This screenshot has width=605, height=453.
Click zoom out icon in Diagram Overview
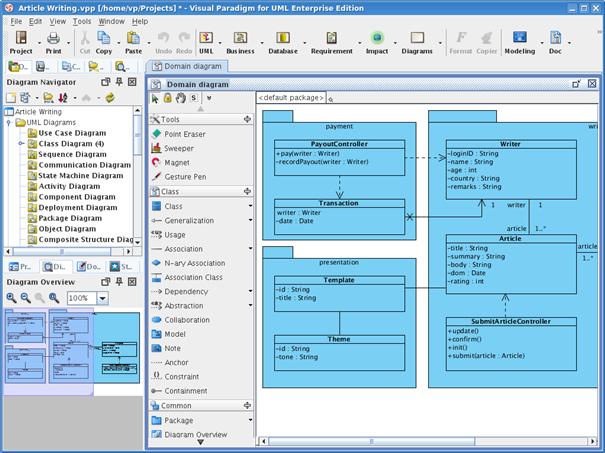(25, 297)
